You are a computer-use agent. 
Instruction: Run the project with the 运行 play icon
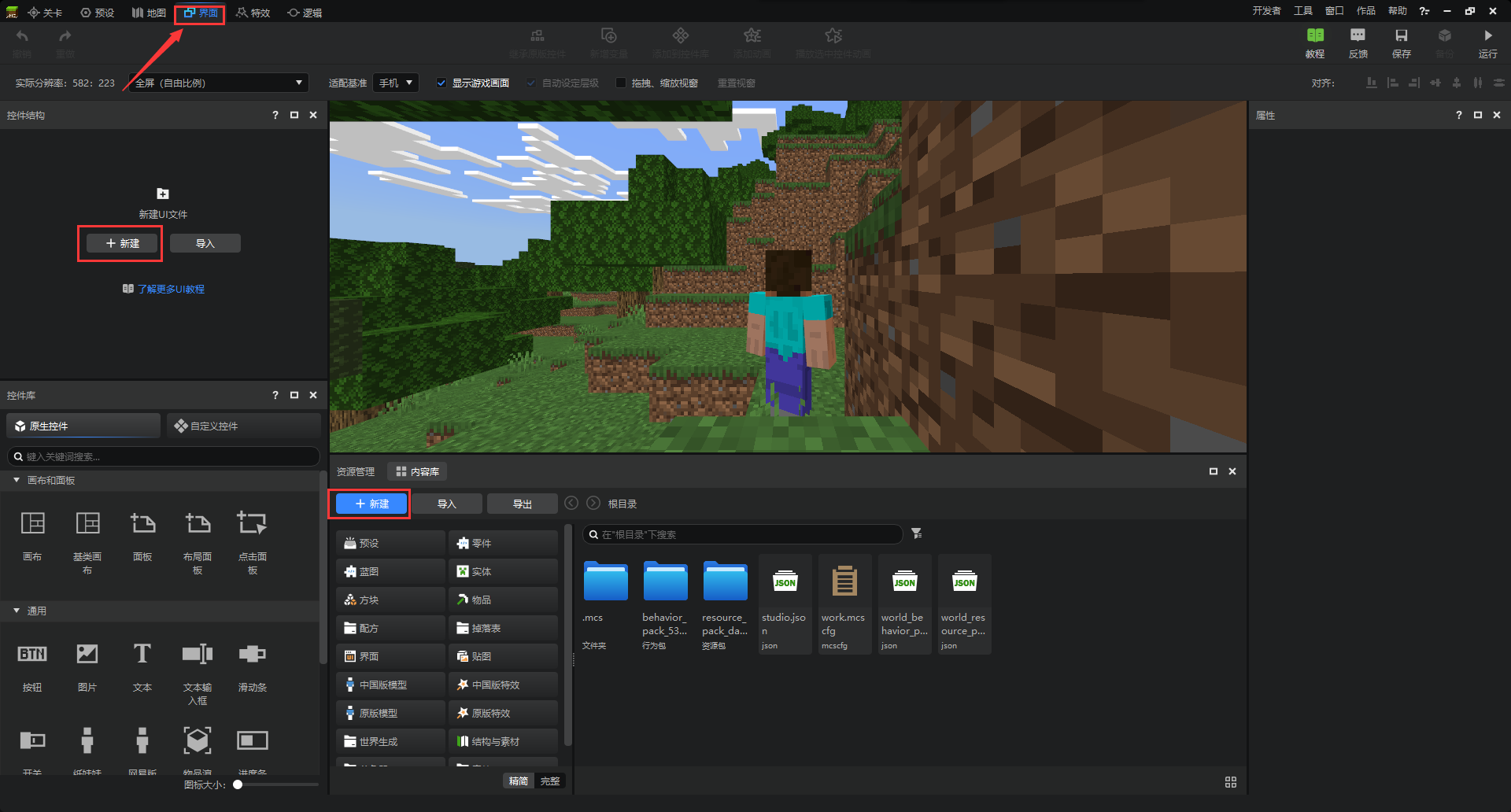click(1487, 35)
